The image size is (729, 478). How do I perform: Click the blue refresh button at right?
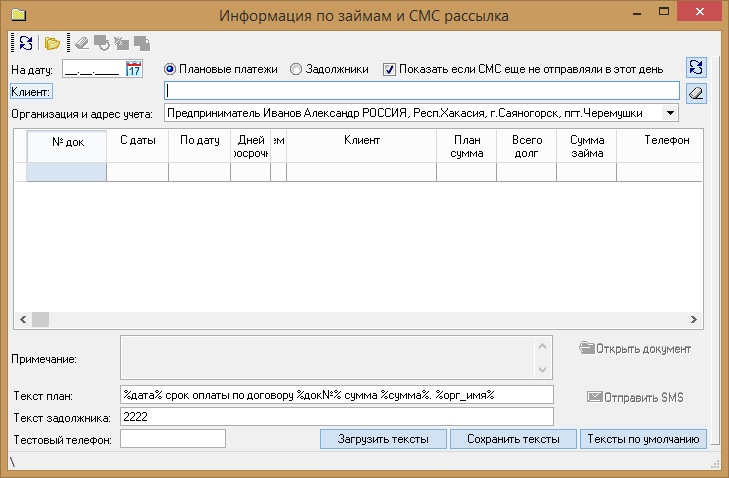coord(696,67)
